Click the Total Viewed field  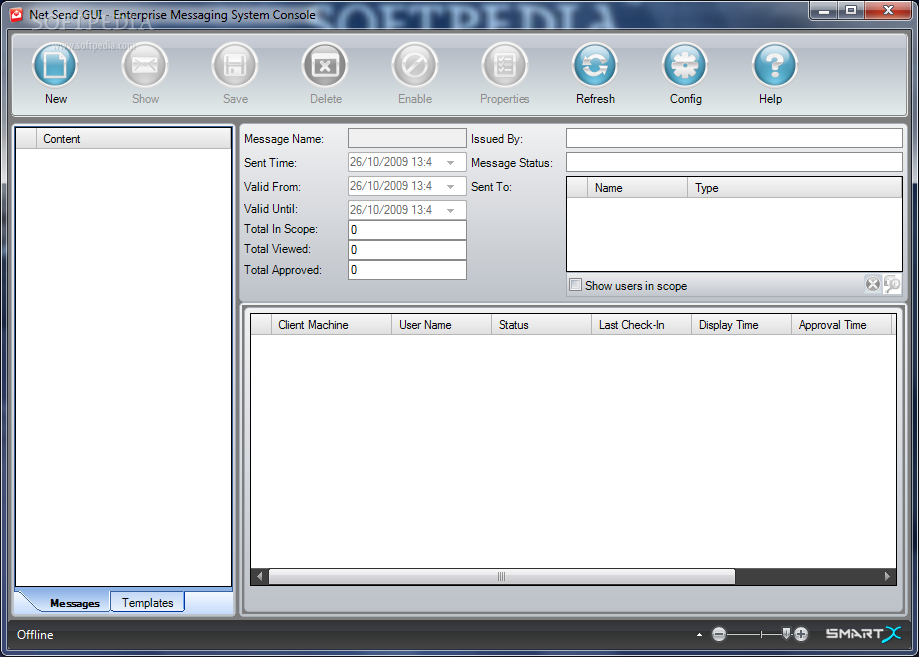coord(407,250)
